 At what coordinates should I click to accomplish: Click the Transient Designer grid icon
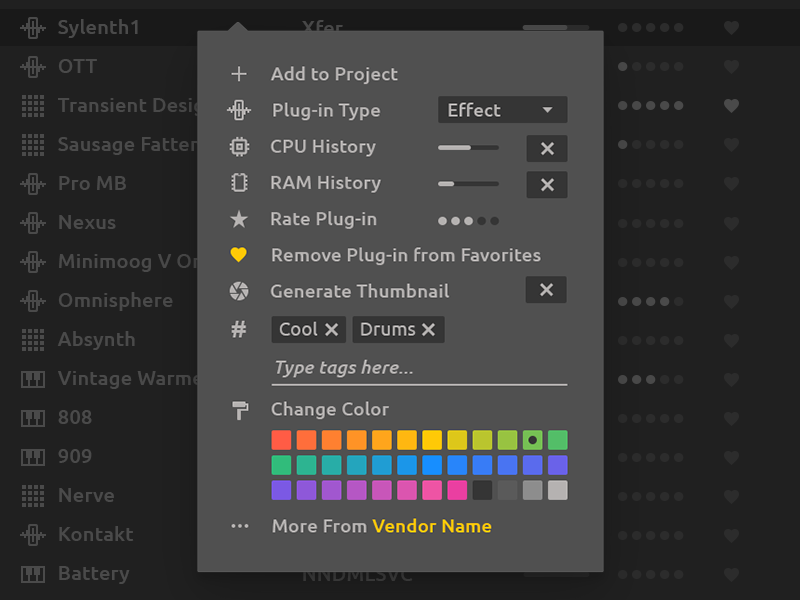pyautogui.click(x=31, y=105)
